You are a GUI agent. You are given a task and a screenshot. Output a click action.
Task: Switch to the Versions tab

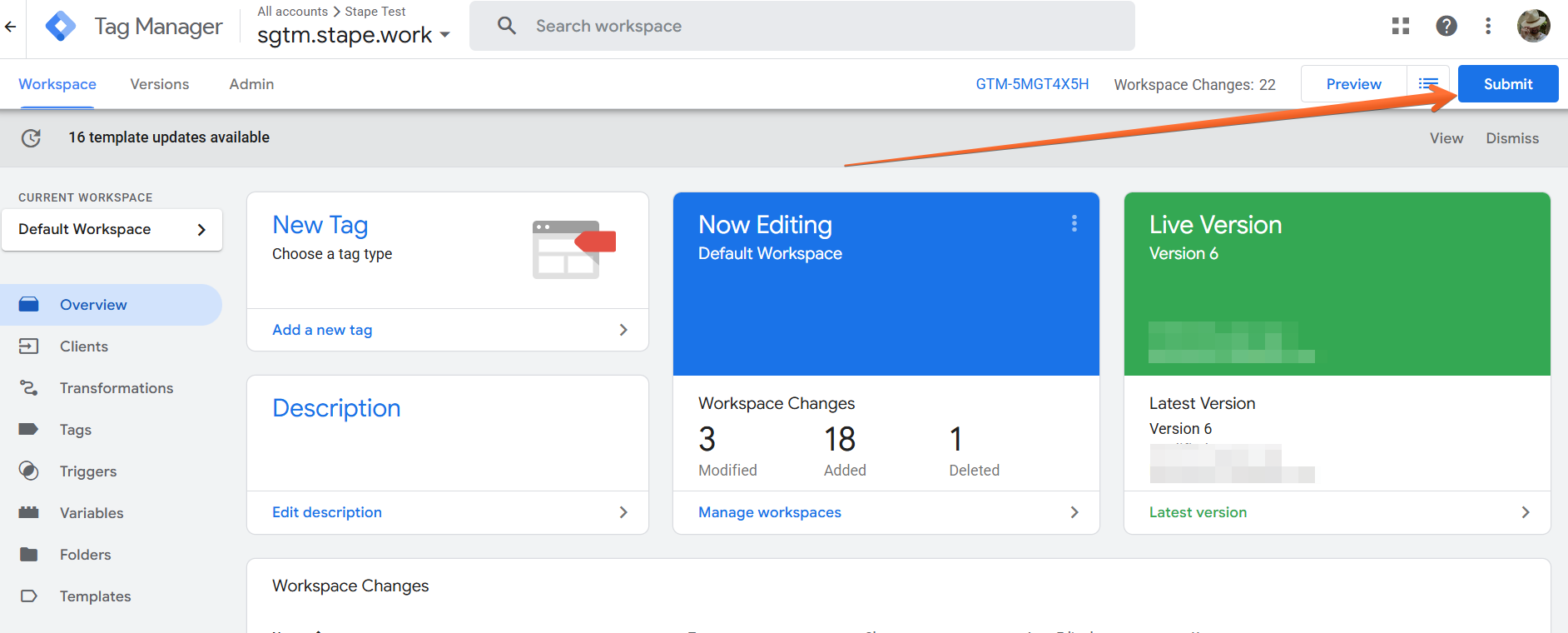pyautogui.click(x=160, y=84)
